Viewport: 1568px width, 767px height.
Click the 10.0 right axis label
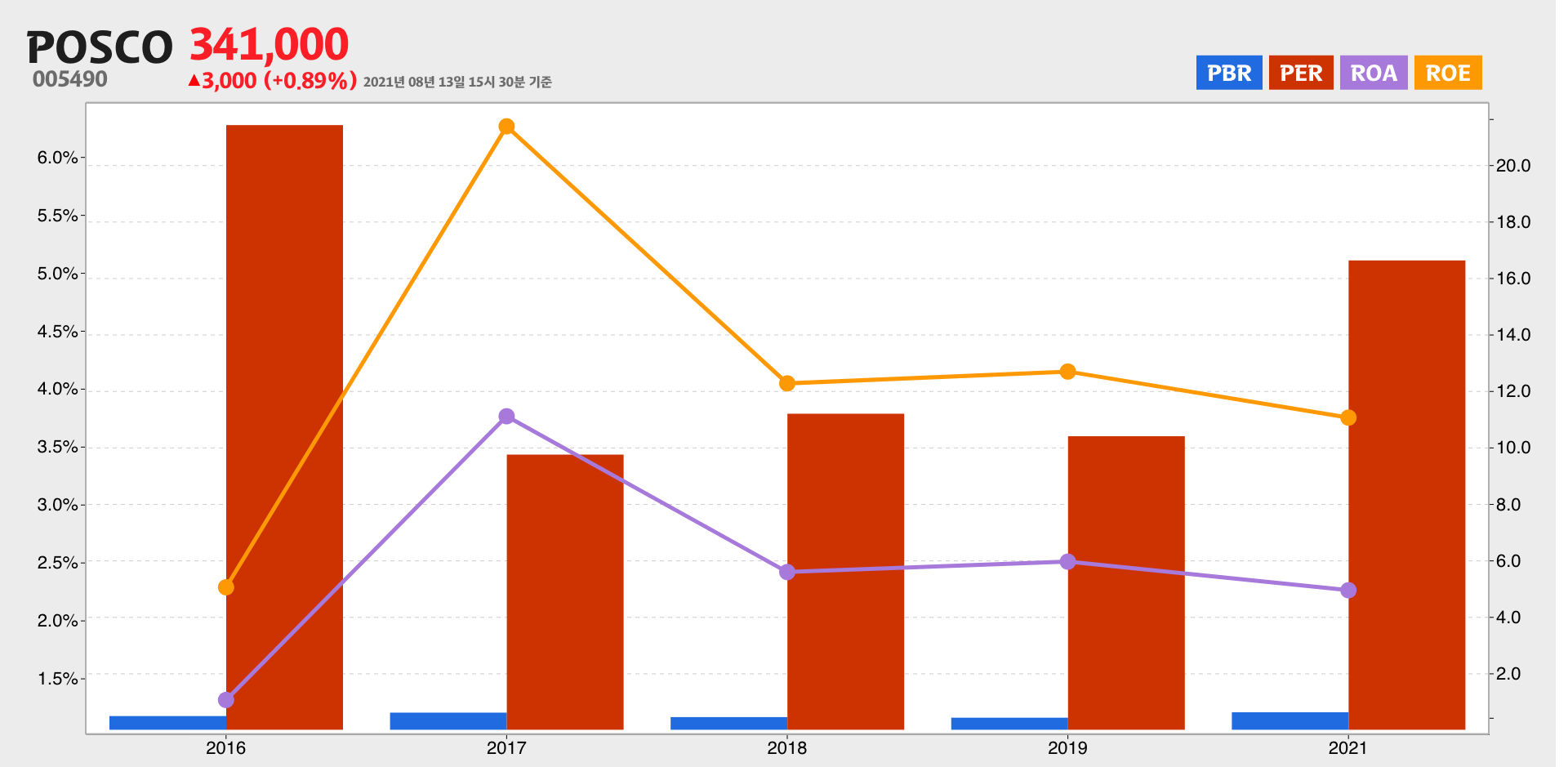1513,448
